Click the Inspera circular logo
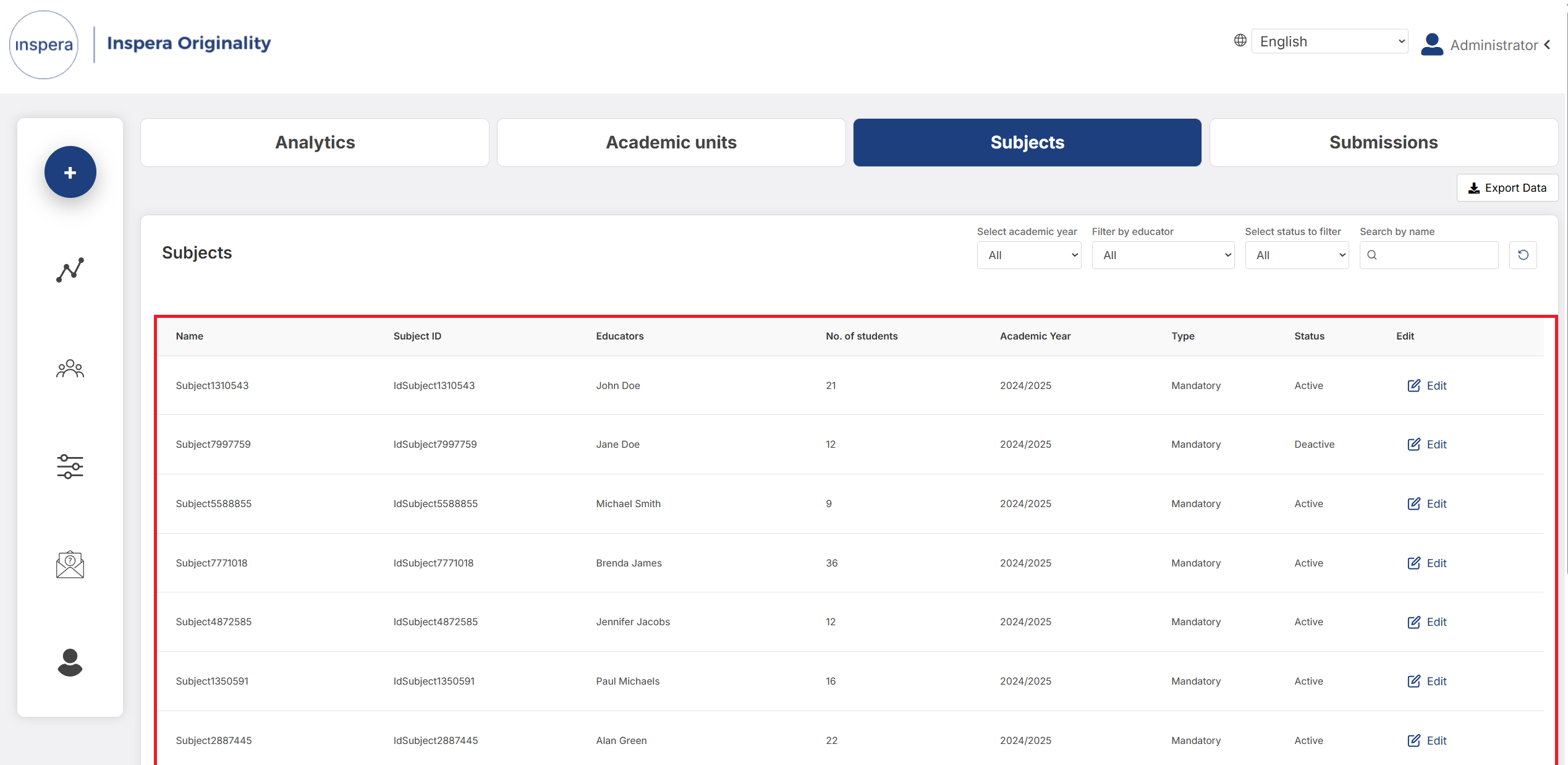The image size is (1568, 765). click(43, 45)
